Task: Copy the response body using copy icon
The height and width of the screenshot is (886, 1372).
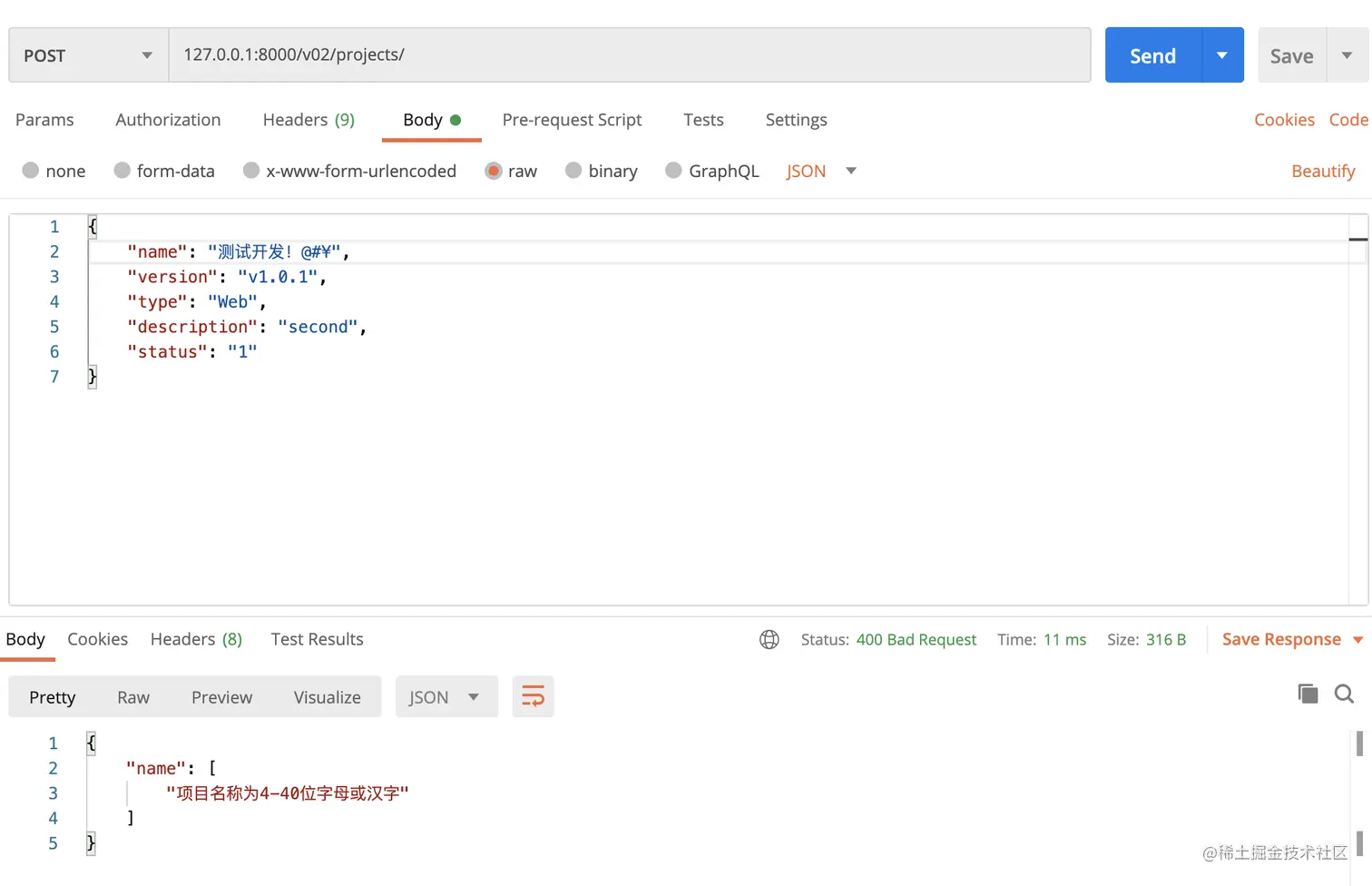Action: point(1308,694)
